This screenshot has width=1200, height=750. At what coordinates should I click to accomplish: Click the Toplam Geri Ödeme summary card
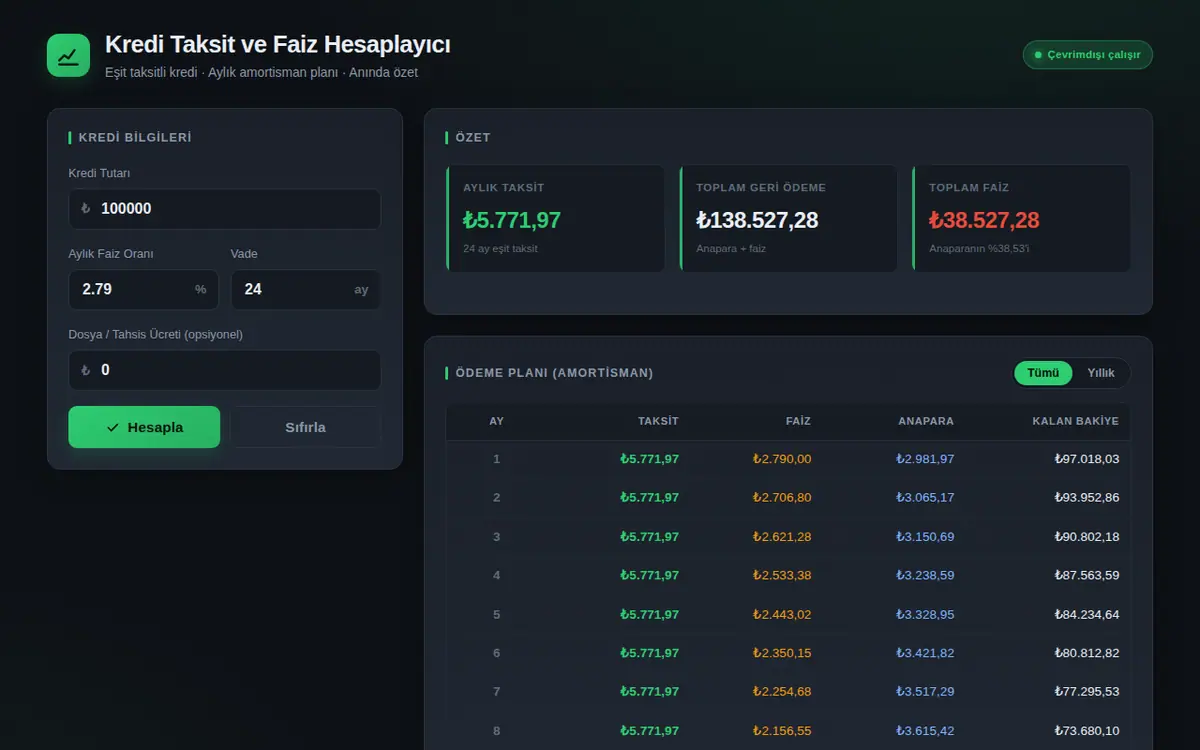(788, 218)
